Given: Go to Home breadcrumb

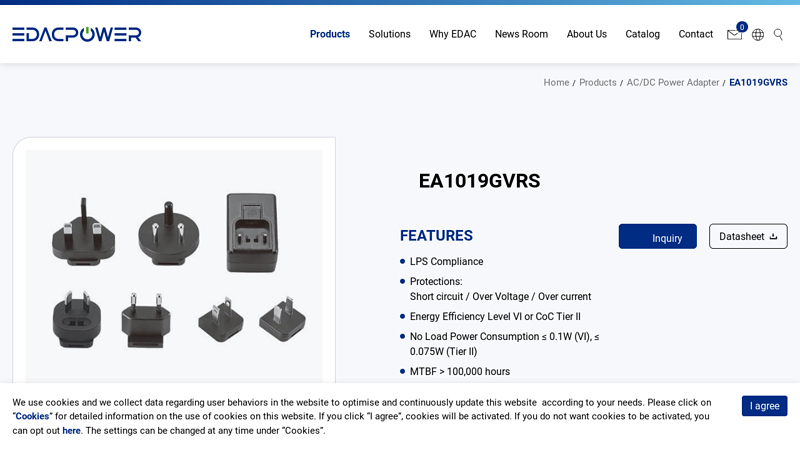Looking at the screenshot, I should point(556,83).
